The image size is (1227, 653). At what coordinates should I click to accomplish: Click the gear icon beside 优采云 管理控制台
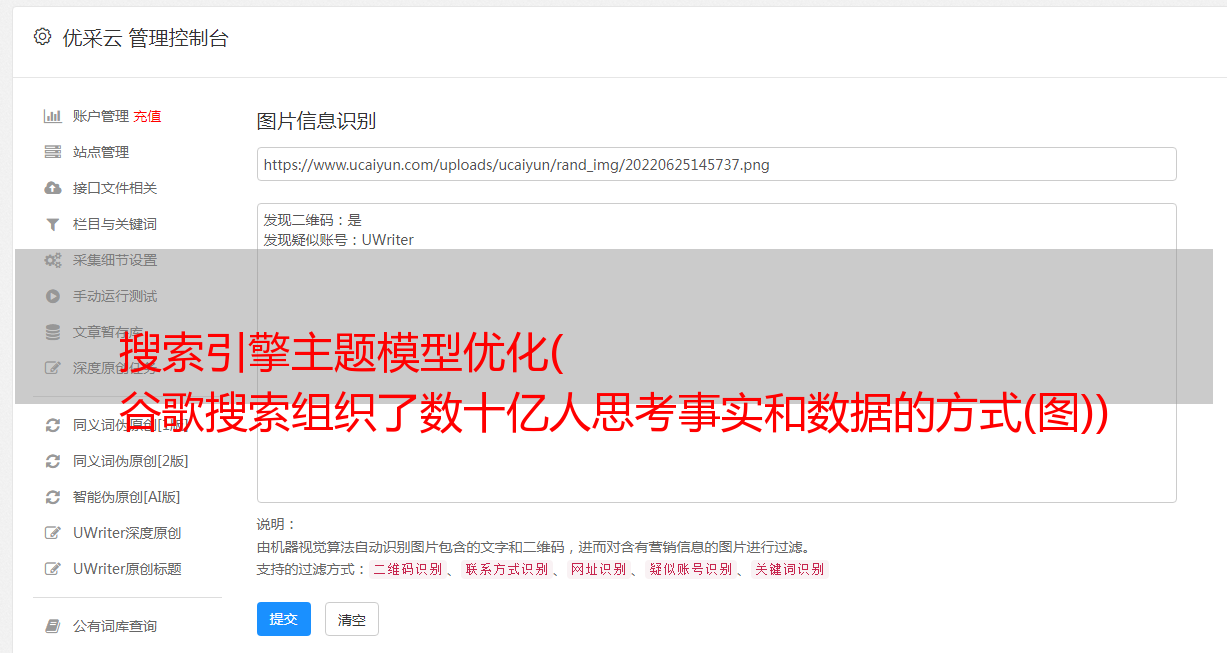pyautogui.click(x=42, y=37)
